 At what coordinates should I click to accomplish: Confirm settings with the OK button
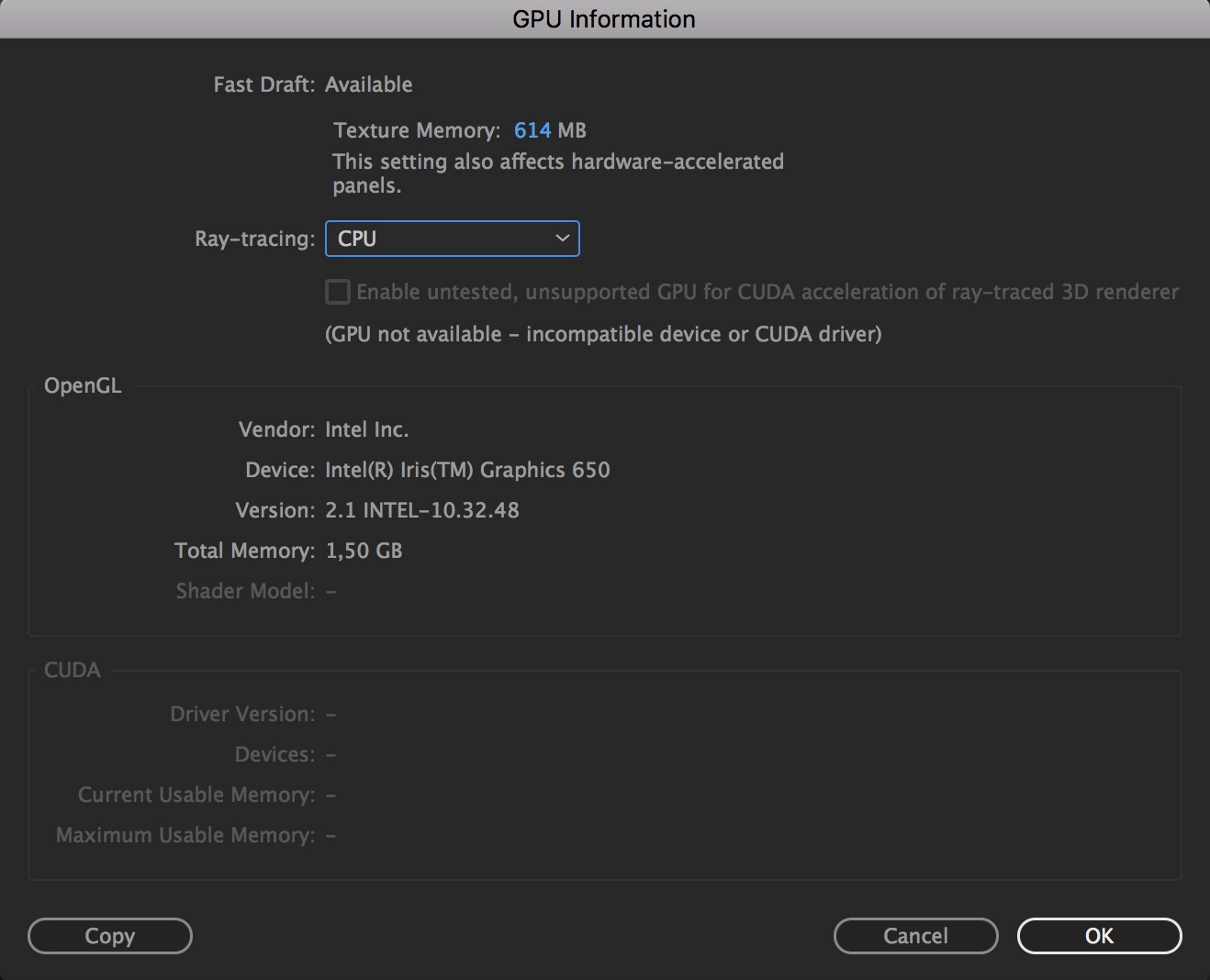pyautogui.click(x=1099, y=936)
